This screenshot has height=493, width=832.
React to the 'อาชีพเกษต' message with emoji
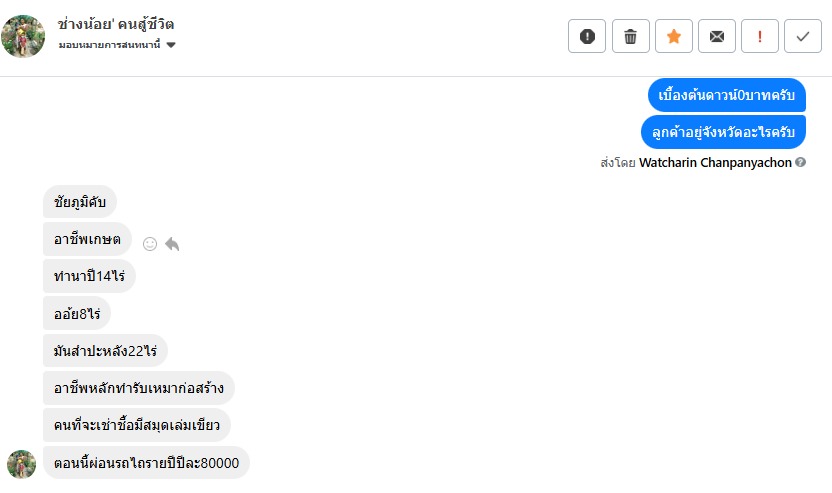(150, 243)
